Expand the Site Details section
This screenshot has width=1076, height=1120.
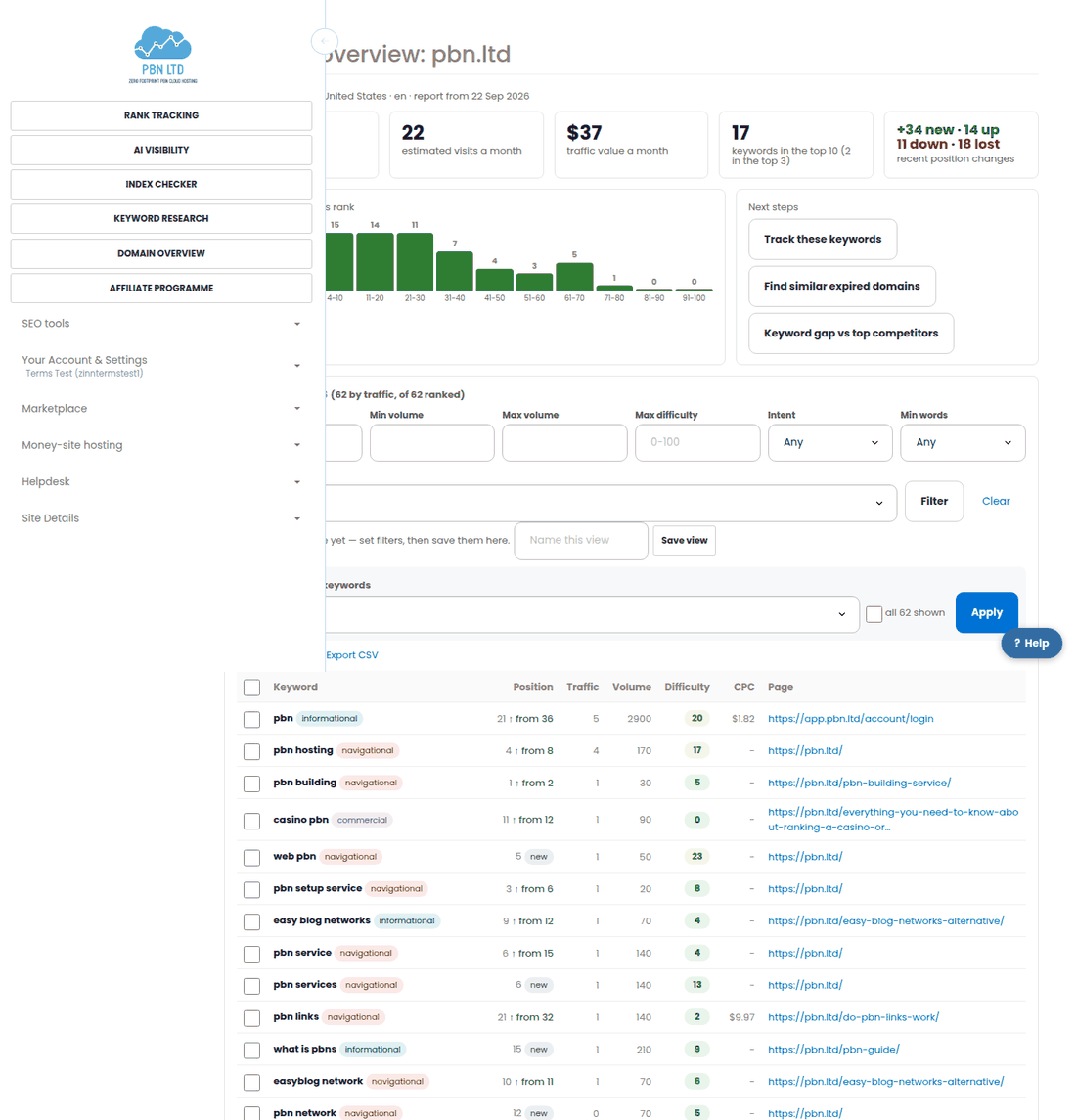161,518
